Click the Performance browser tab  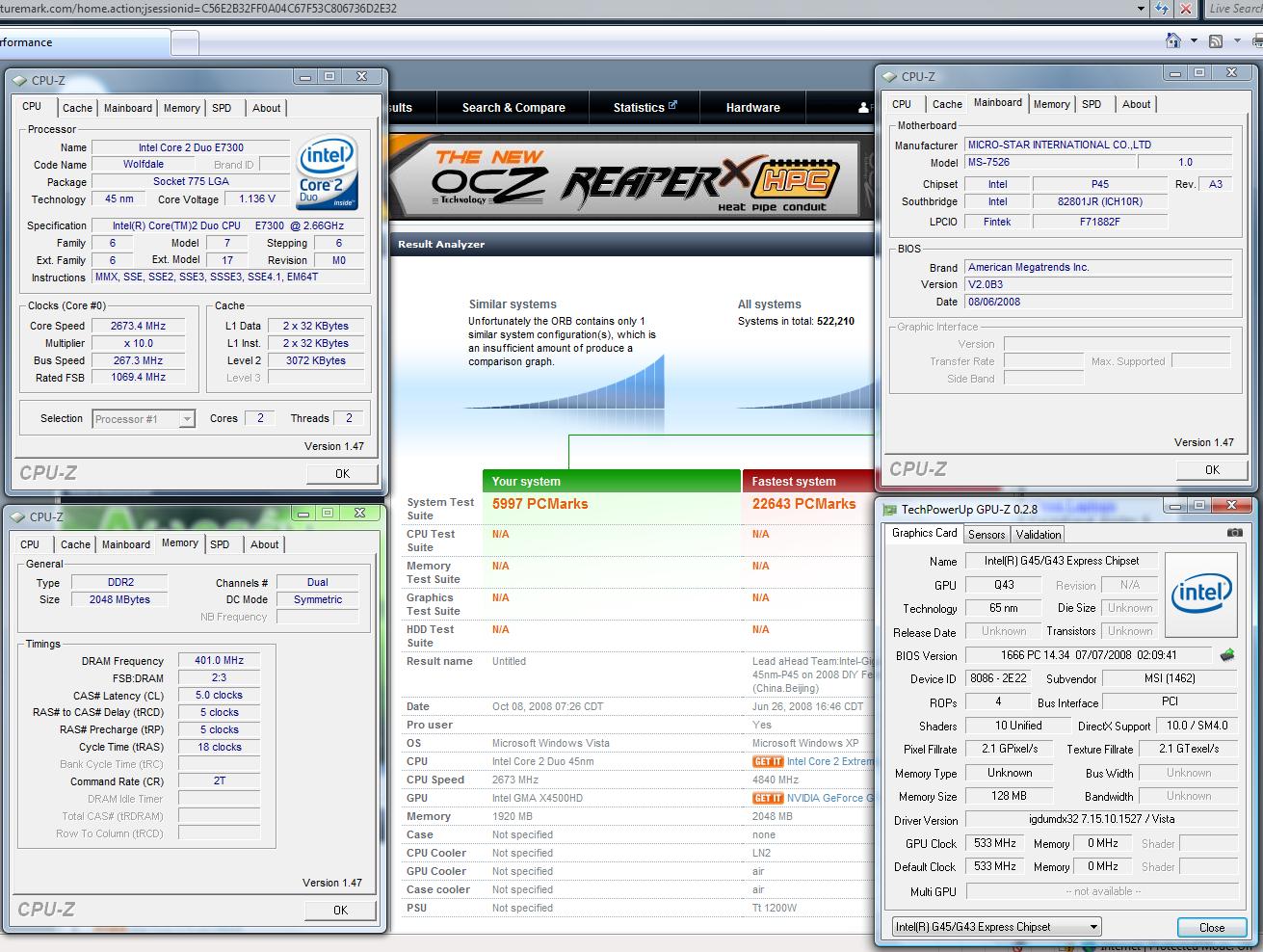coord(85,42)
